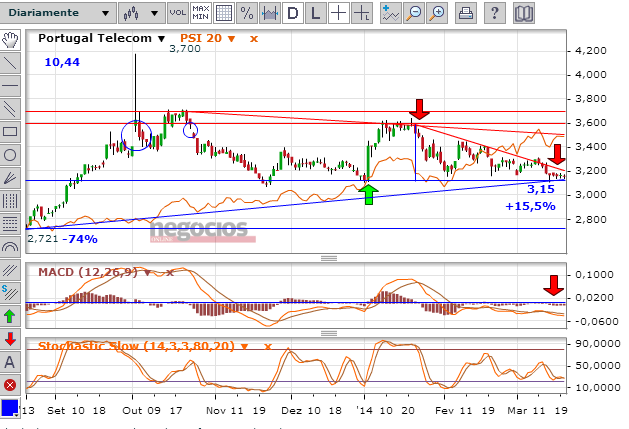
Task: Select the red down arrow marker tool
Action: [x=10, y=338]
